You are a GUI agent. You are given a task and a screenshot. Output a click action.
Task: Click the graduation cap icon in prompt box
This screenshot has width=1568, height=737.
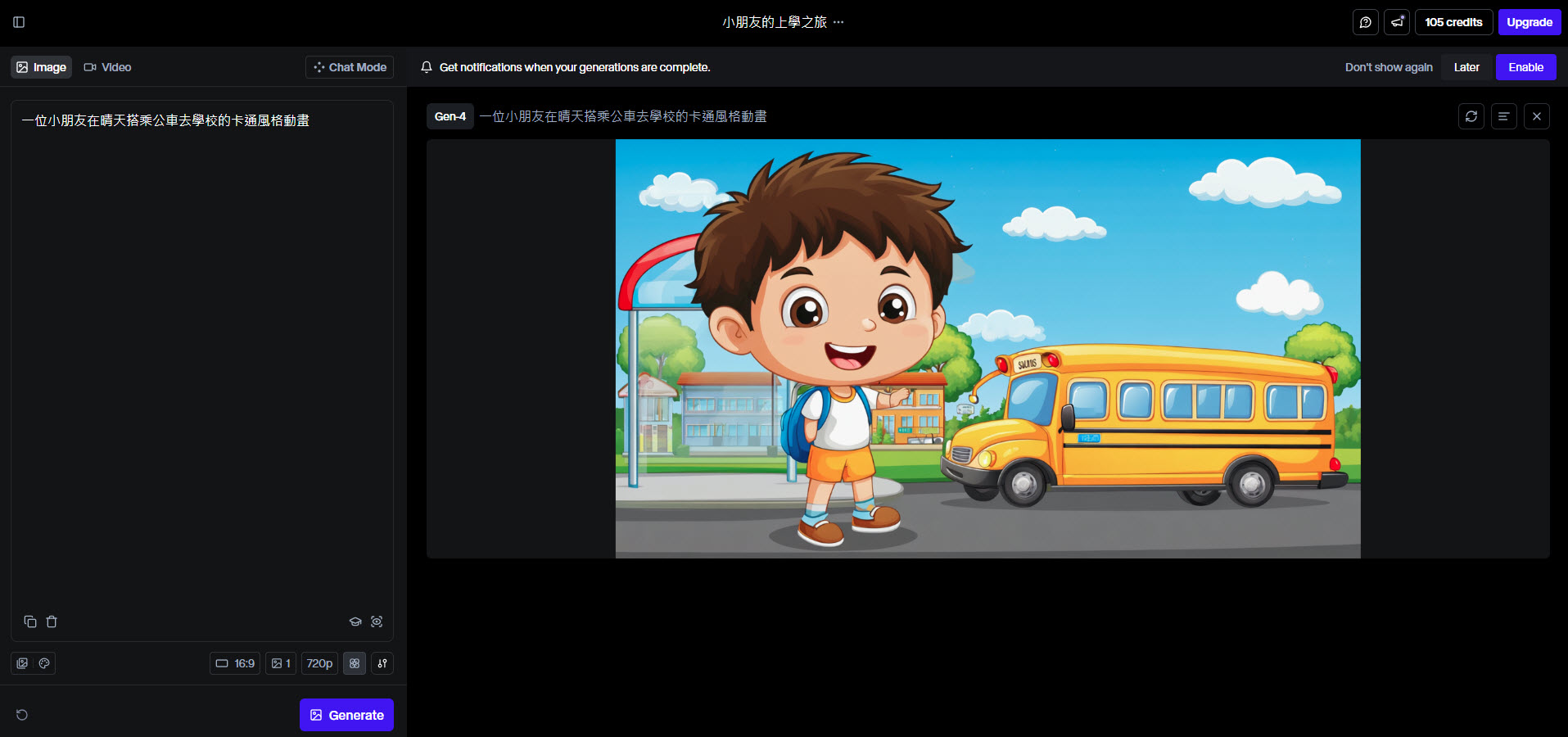point(355,622)
